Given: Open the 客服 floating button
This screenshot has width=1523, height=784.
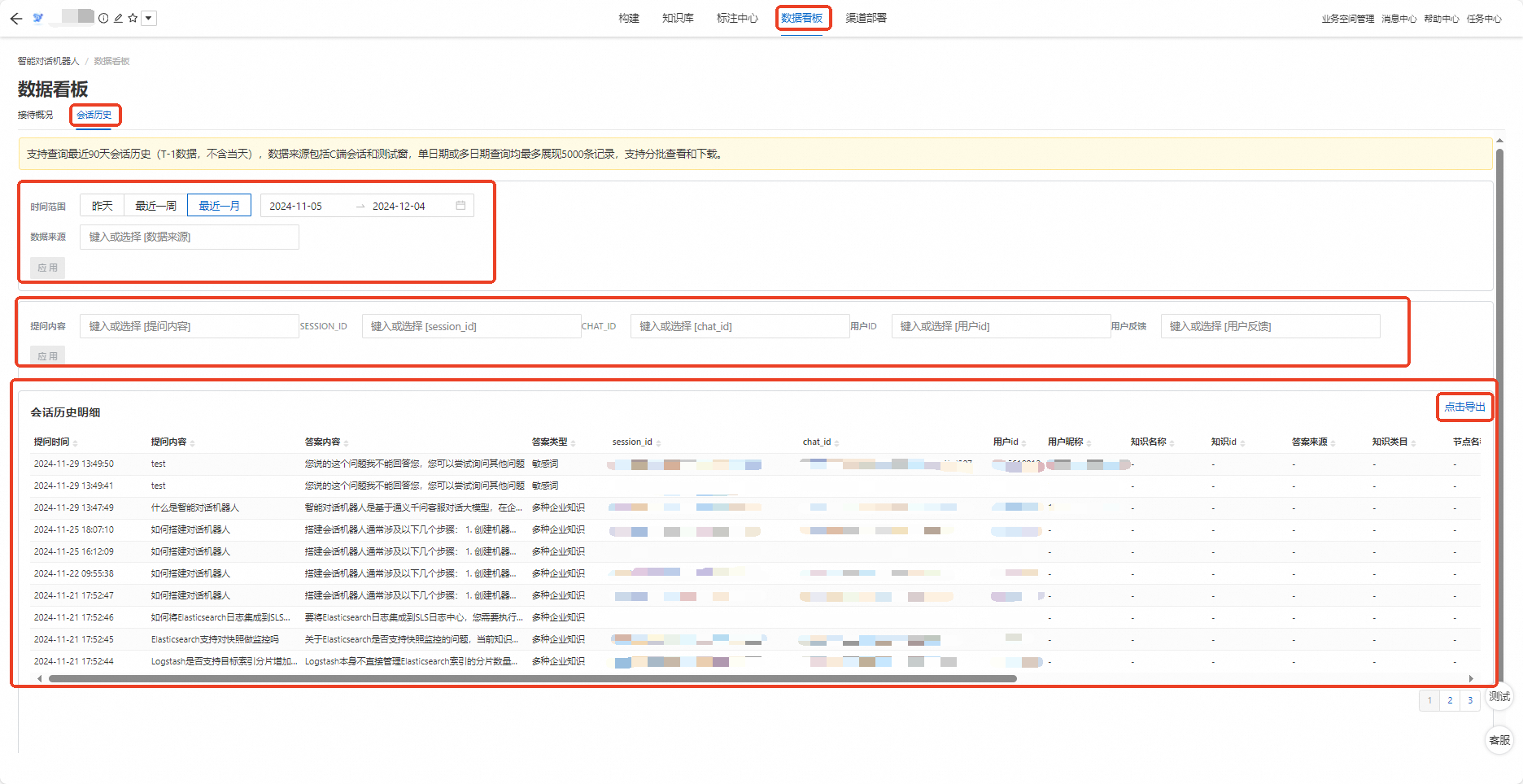Looking at the screenshot, I should tap(1499, 740).
